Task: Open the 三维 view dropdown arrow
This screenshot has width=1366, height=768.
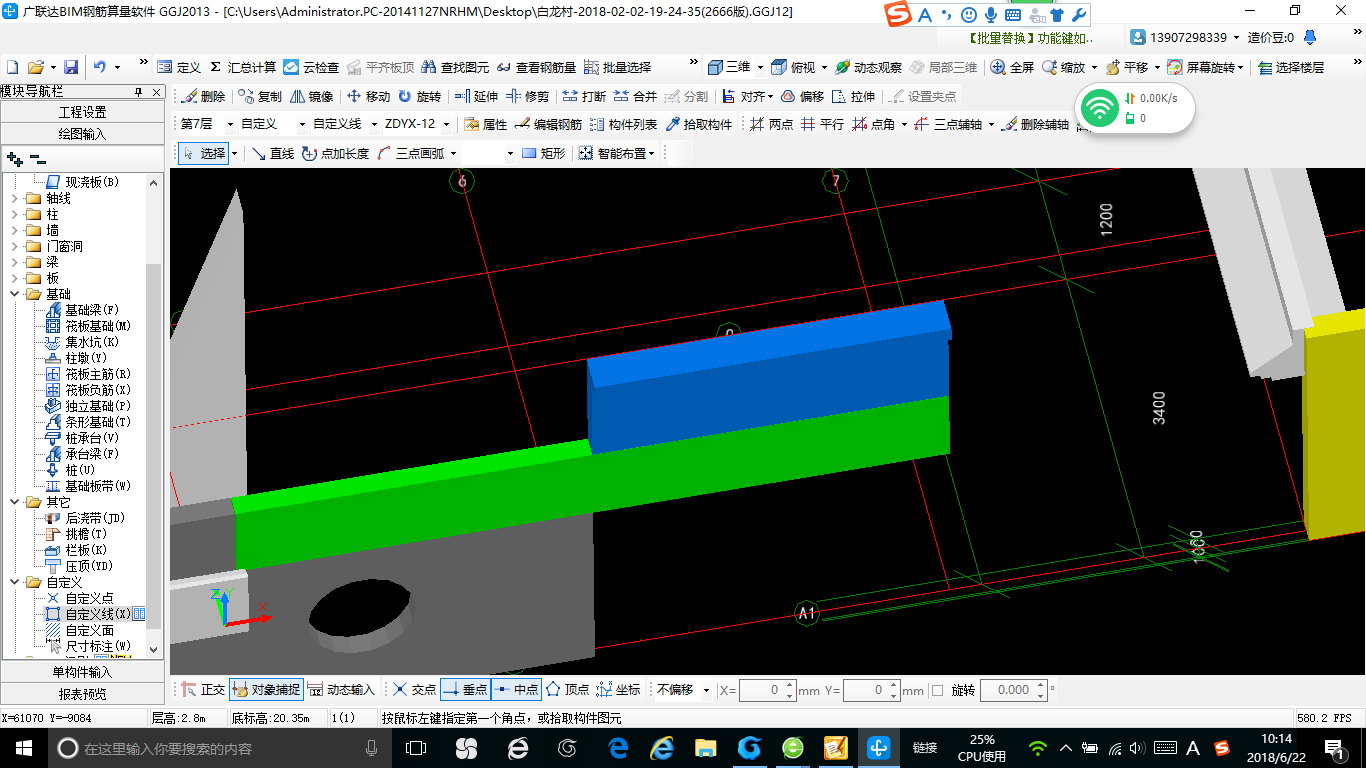Action: coord(760,67)
